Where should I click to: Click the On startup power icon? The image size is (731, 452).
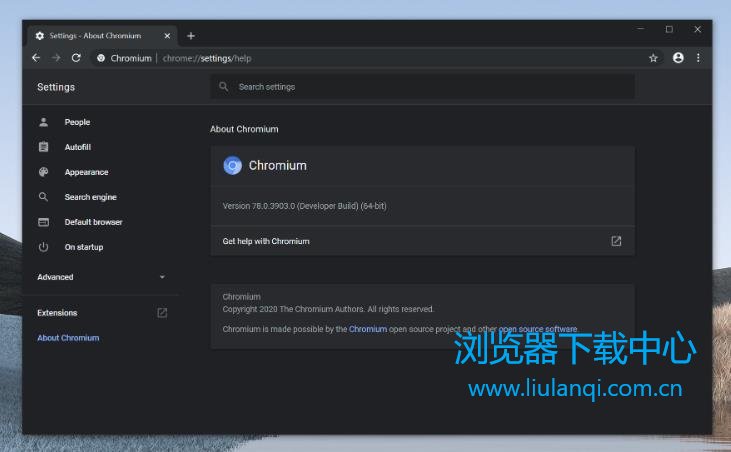43,247
